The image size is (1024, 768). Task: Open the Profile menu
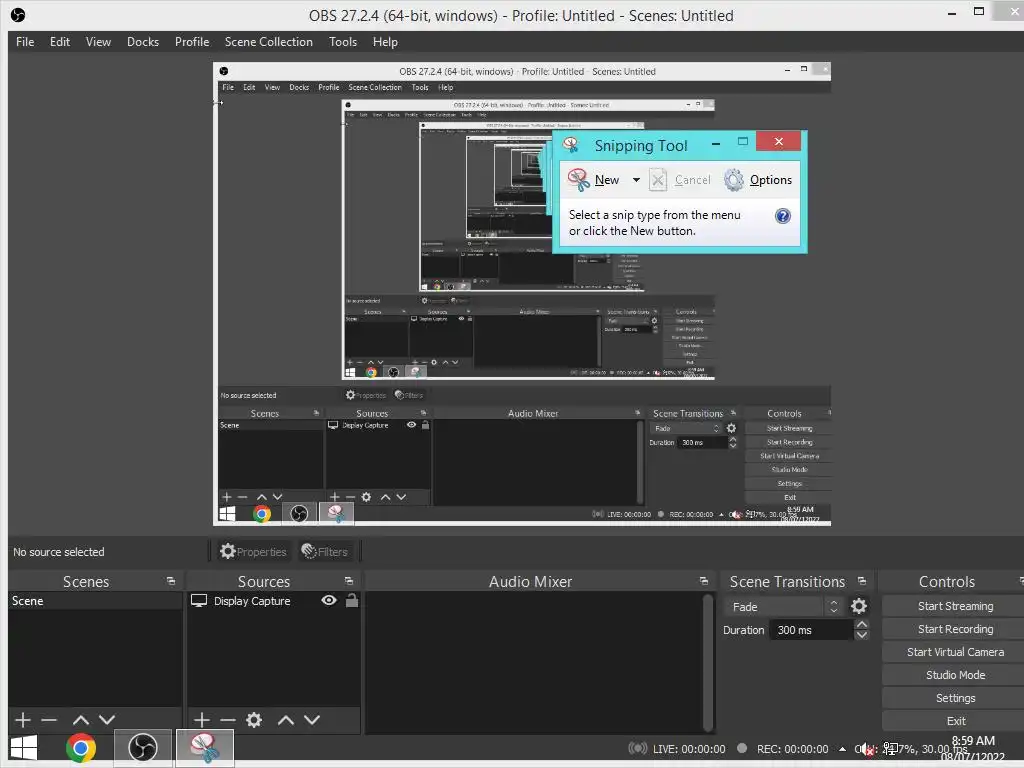tap(192, 42)
